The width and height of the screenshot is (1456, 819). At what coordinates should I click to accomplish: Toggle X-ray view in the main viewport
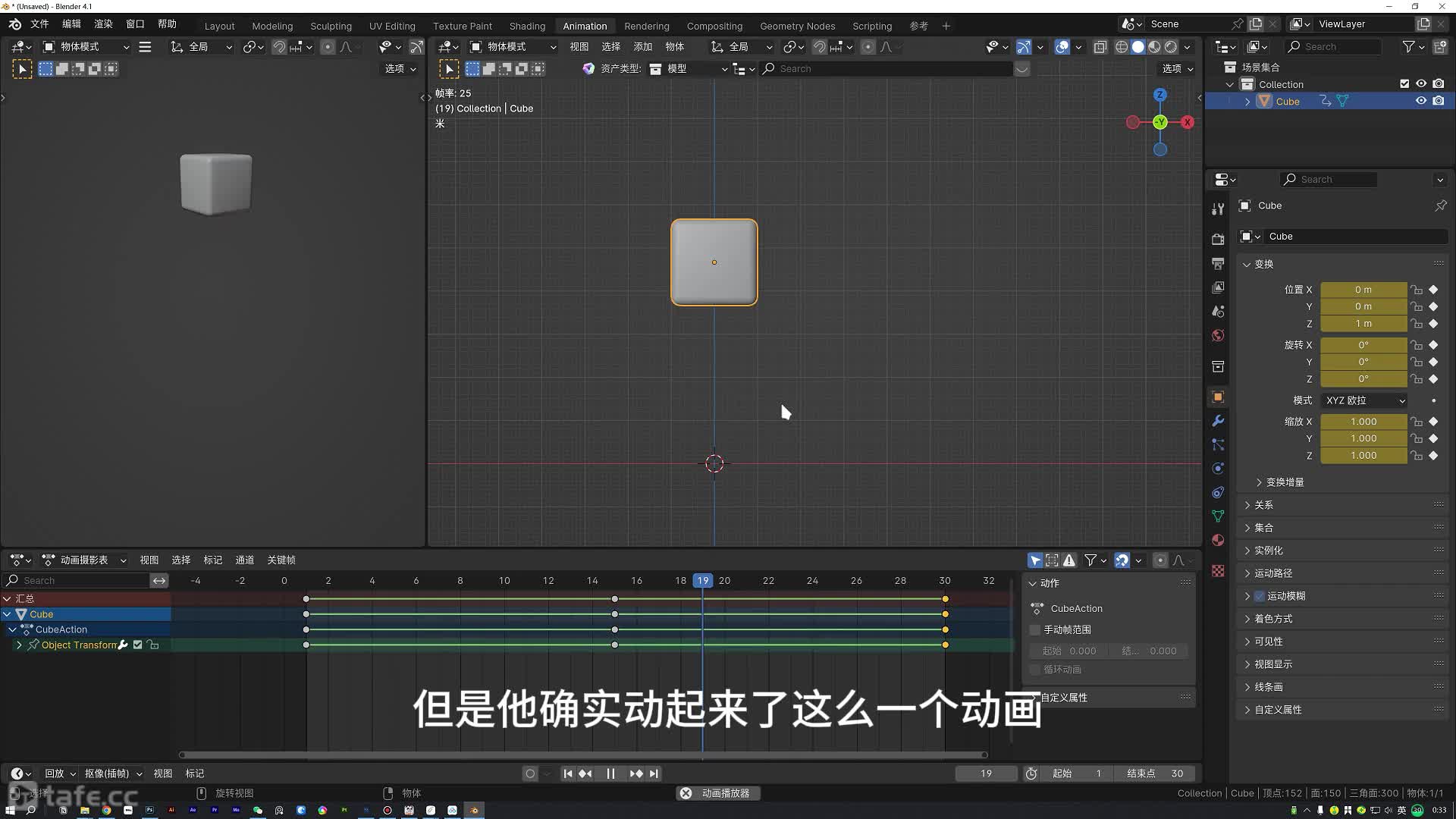pos(1100,47)
